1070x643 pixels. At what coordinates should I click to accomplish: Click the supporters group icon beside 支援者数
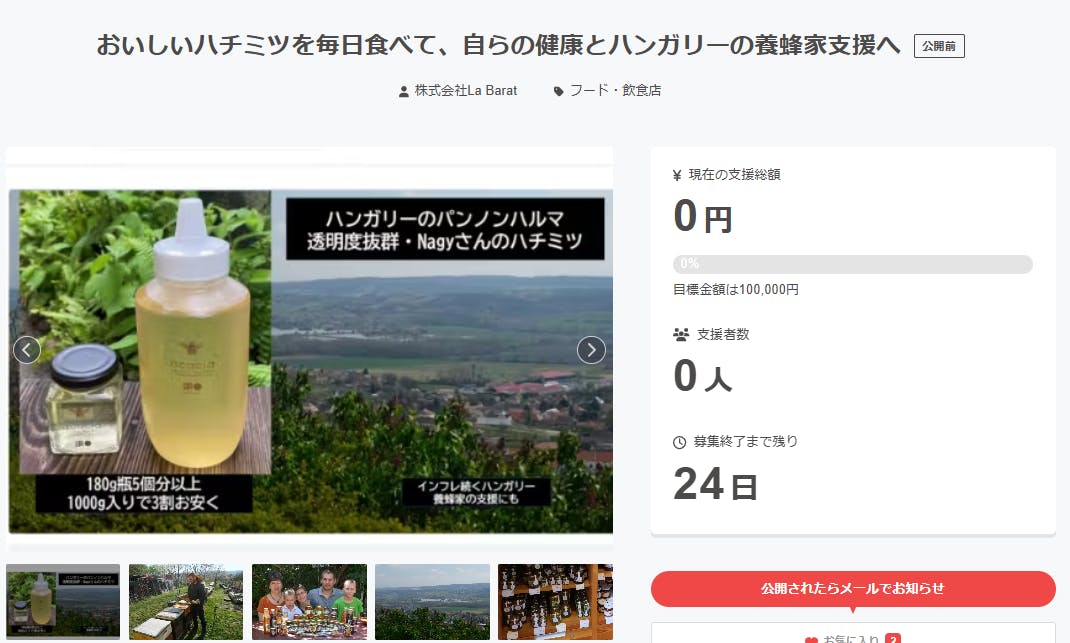click(x=680, y=334)
